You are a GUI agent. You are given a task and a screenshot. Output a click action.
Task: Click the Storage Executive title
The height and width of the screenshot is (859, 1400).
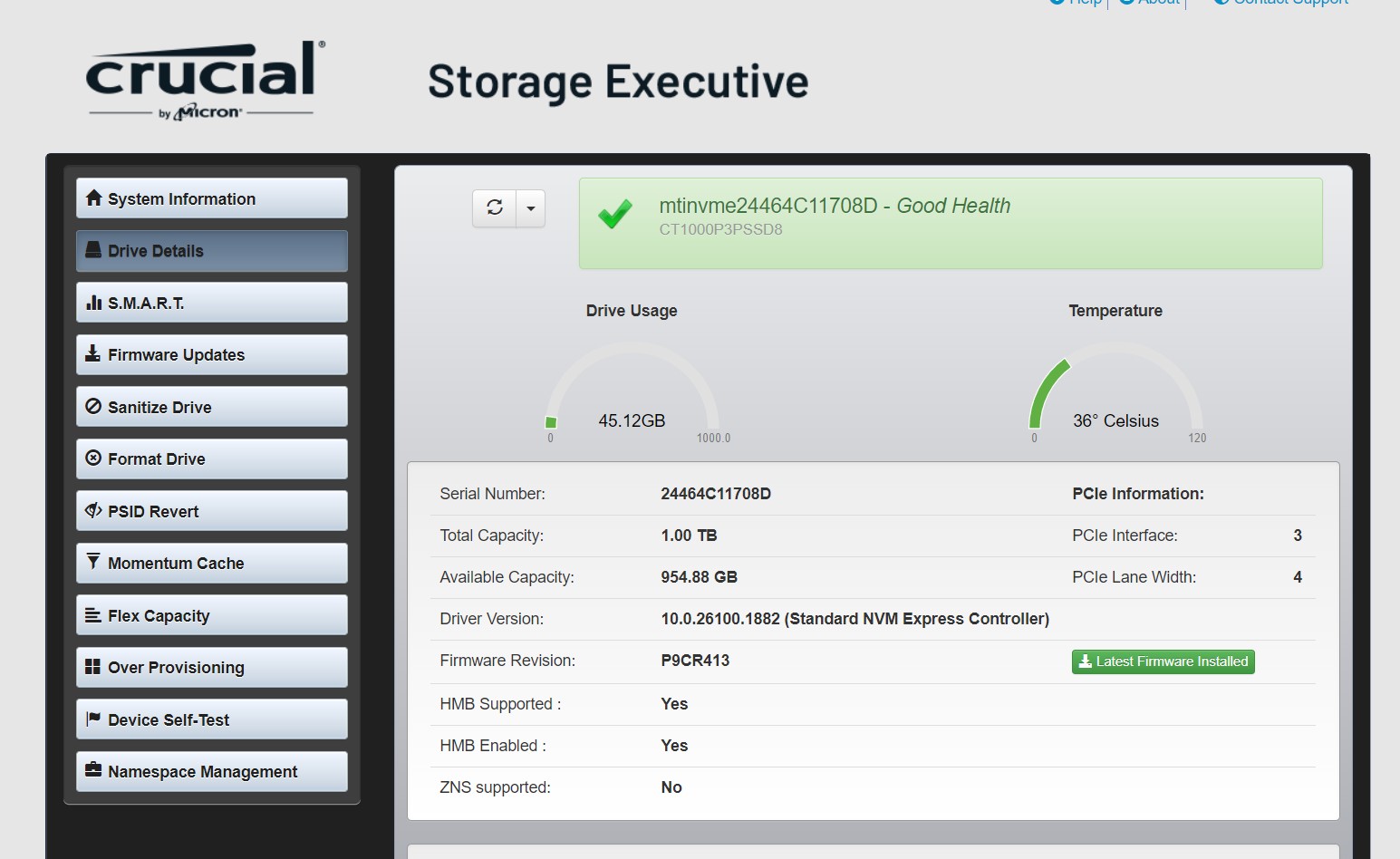pos(618,82)
